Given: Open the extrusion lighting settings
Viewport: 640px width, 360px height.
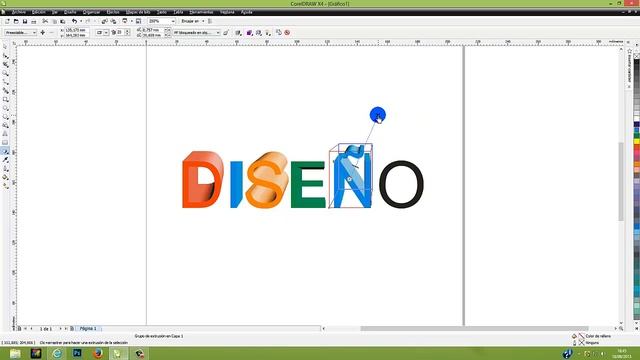Looking at the screenshot, I should [268, 33].
